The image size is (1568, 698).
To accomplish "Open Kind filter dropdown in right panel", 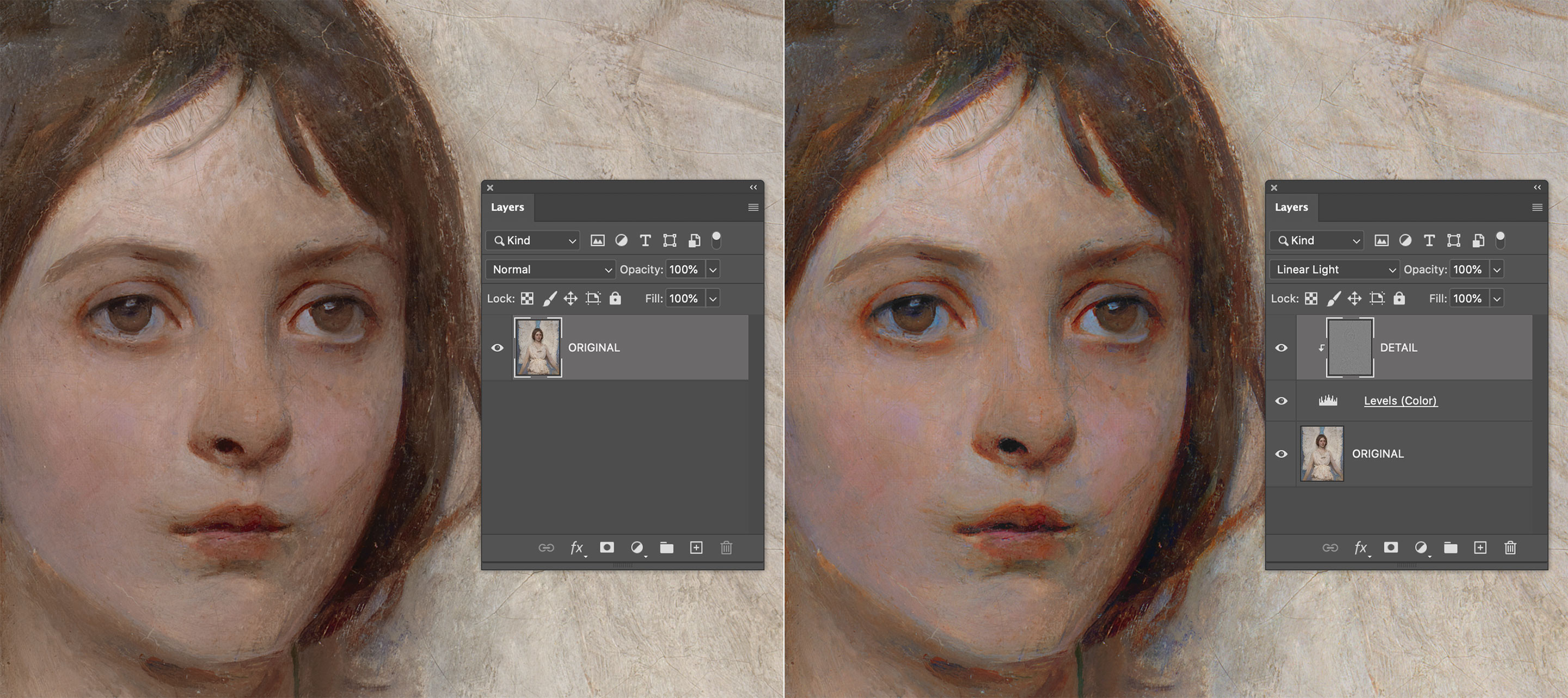I will point(1316,240).
